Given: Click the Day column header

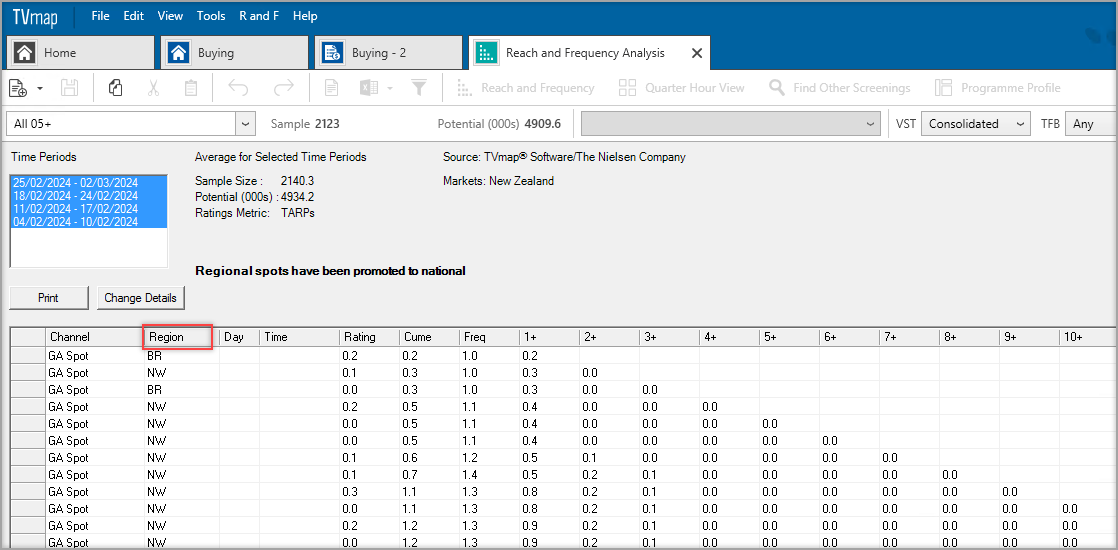Looking at the screenshot, I should point(239,337).
